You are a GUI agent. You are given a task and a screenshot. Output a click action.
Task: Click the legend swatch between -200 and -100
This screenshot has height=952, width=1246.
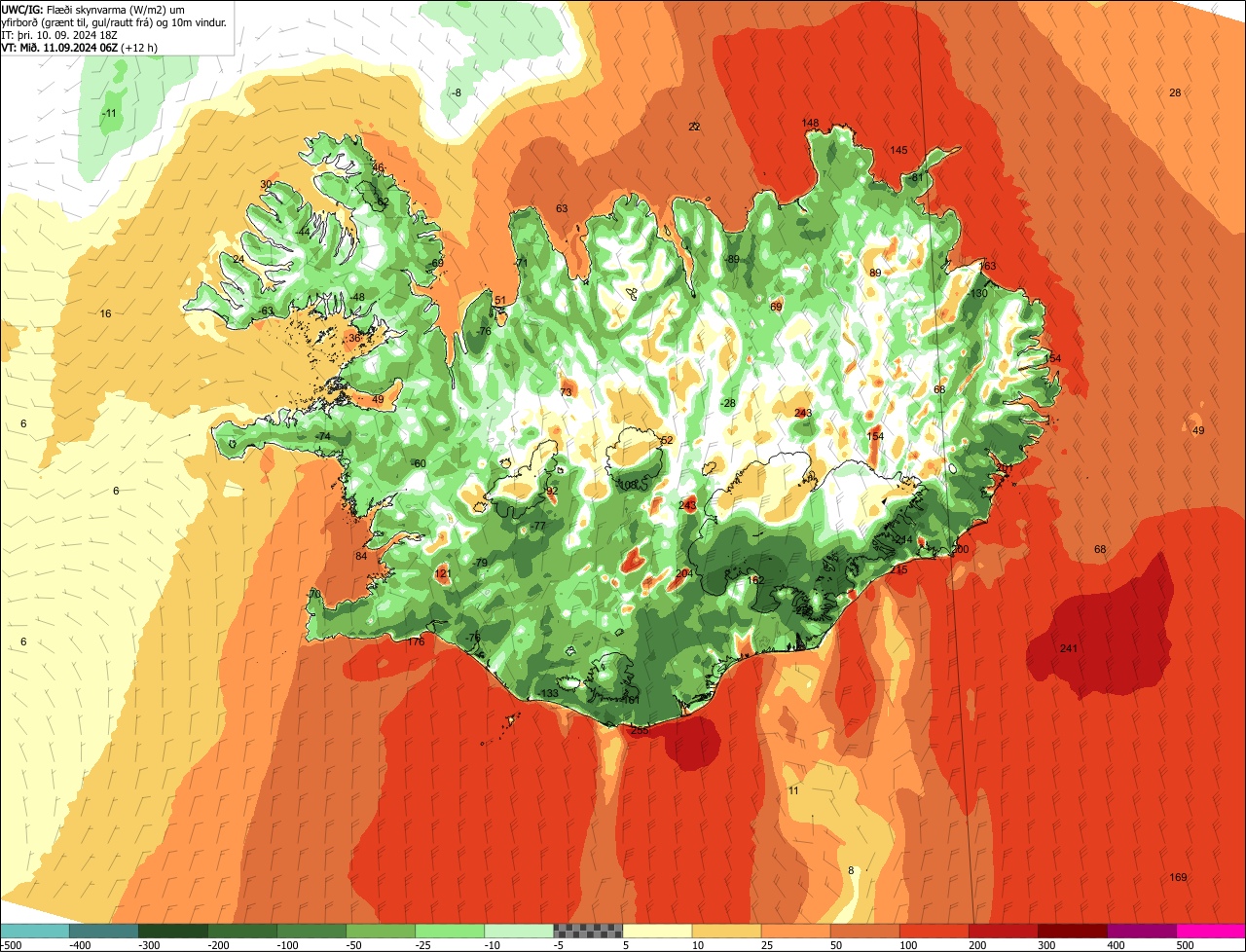click(x=242, y=931)
